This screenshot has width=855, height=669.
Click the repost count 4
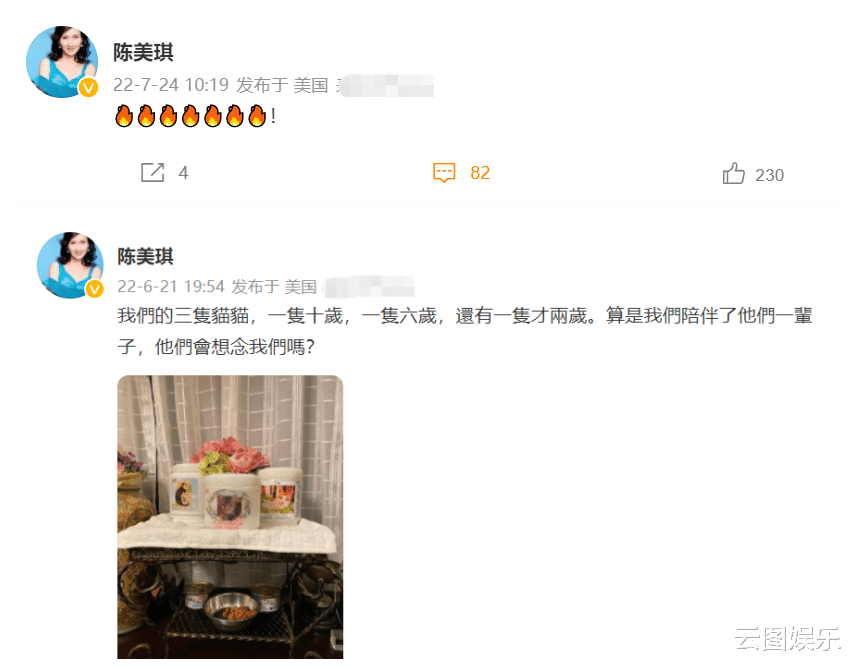[x=183, y=173]
